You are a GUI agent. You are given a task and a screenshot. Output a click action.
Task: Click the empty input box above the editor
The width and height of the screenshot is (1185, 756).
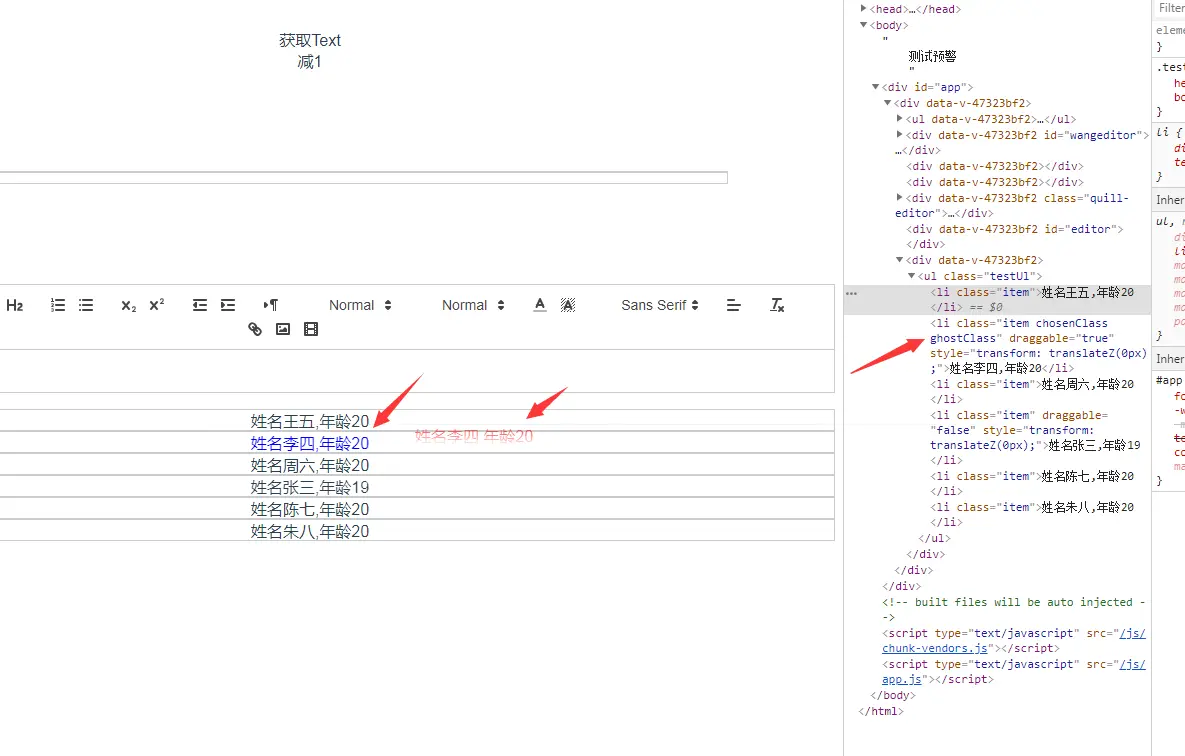pyautogui.click(x=363, y=178)
